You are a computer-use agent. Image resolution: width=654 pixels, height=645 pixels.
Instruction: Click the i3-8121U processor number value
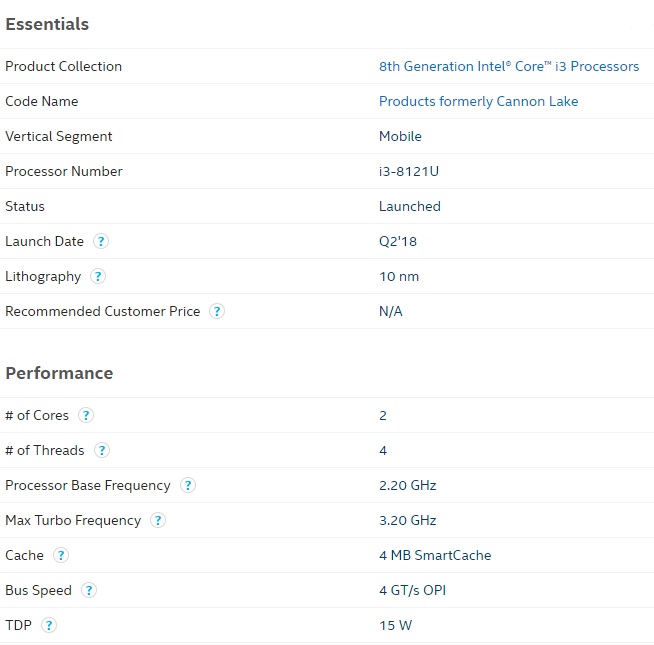[409, 172]
